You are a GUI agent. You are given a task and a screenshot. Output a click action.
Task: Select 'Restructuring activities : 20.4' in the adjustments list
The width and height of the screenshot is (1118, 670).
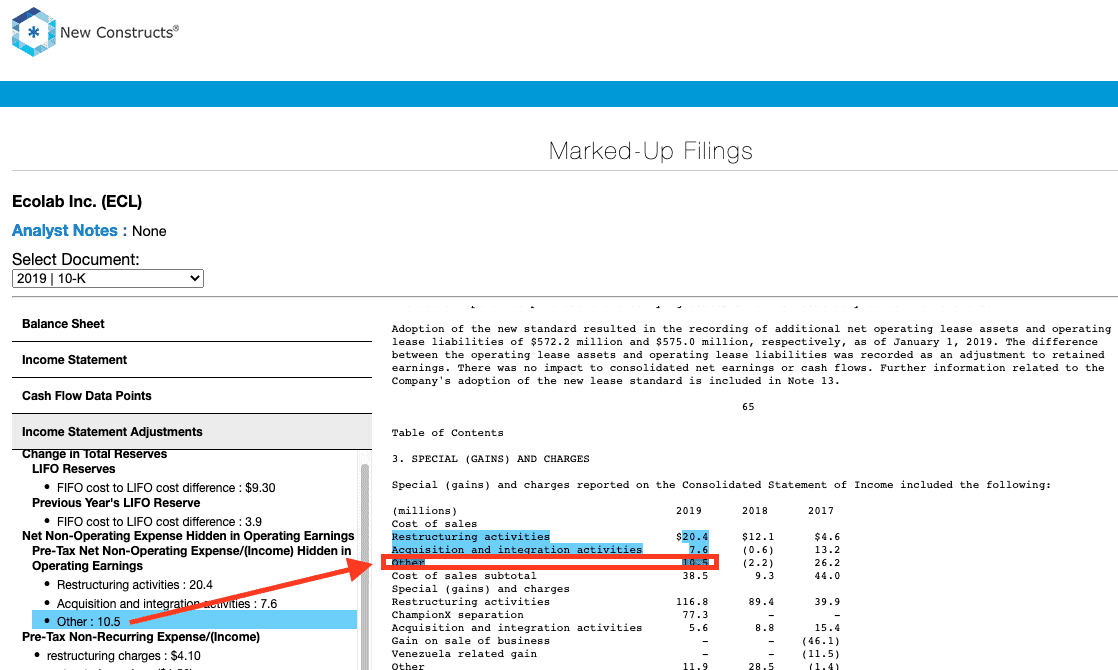(135, 584)
